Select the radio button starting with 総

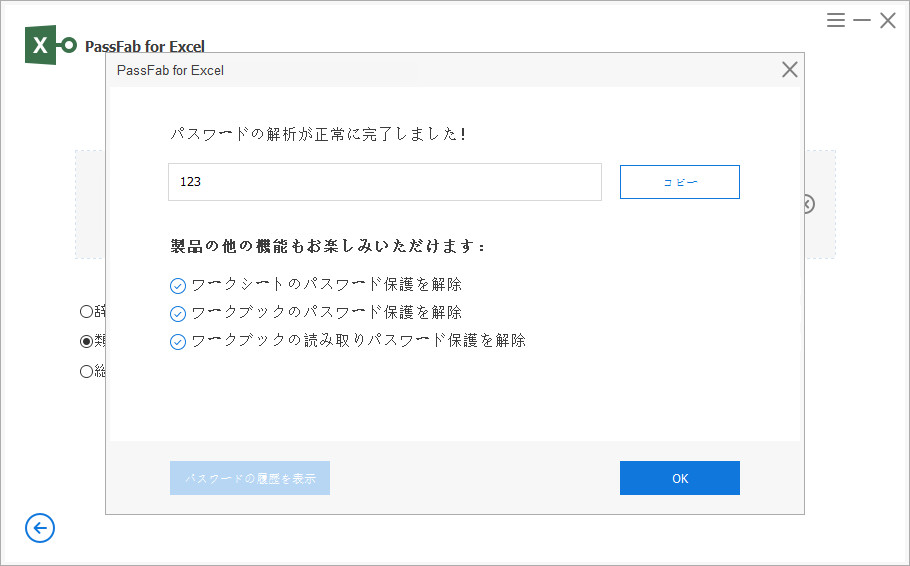point(86,371)
